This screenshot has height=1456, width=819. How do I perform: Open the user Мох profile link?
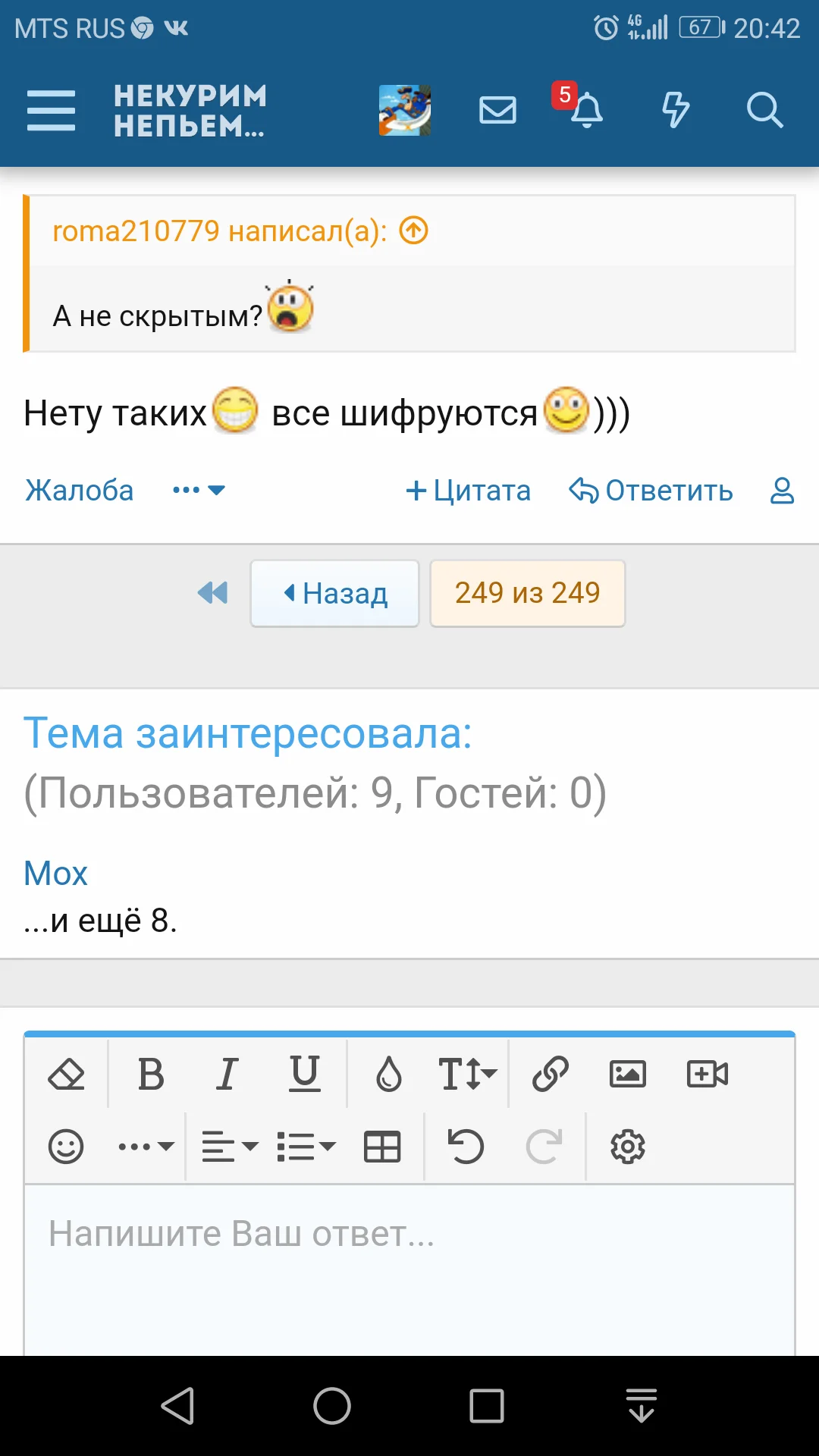(55, 874)
